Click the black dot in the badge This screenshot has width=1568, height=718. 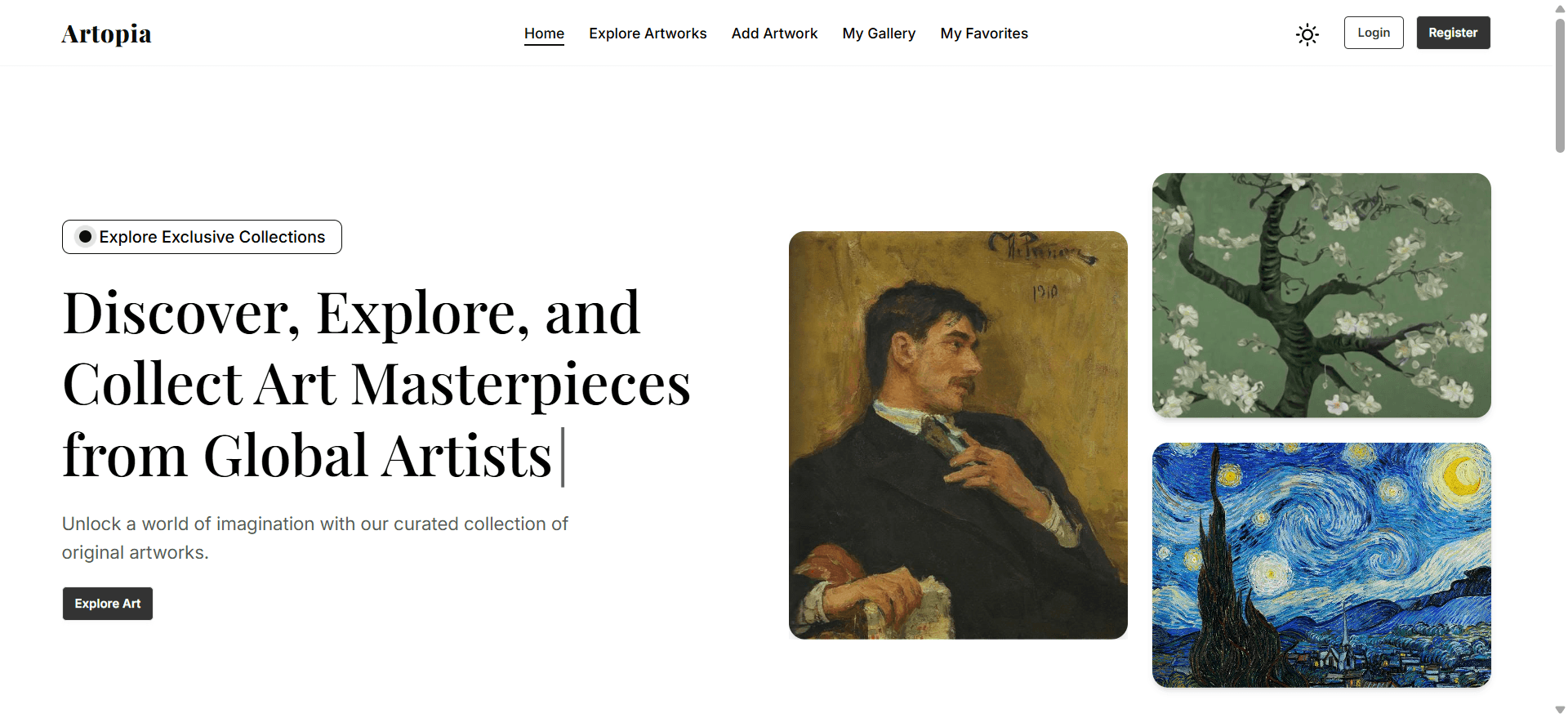85,237
